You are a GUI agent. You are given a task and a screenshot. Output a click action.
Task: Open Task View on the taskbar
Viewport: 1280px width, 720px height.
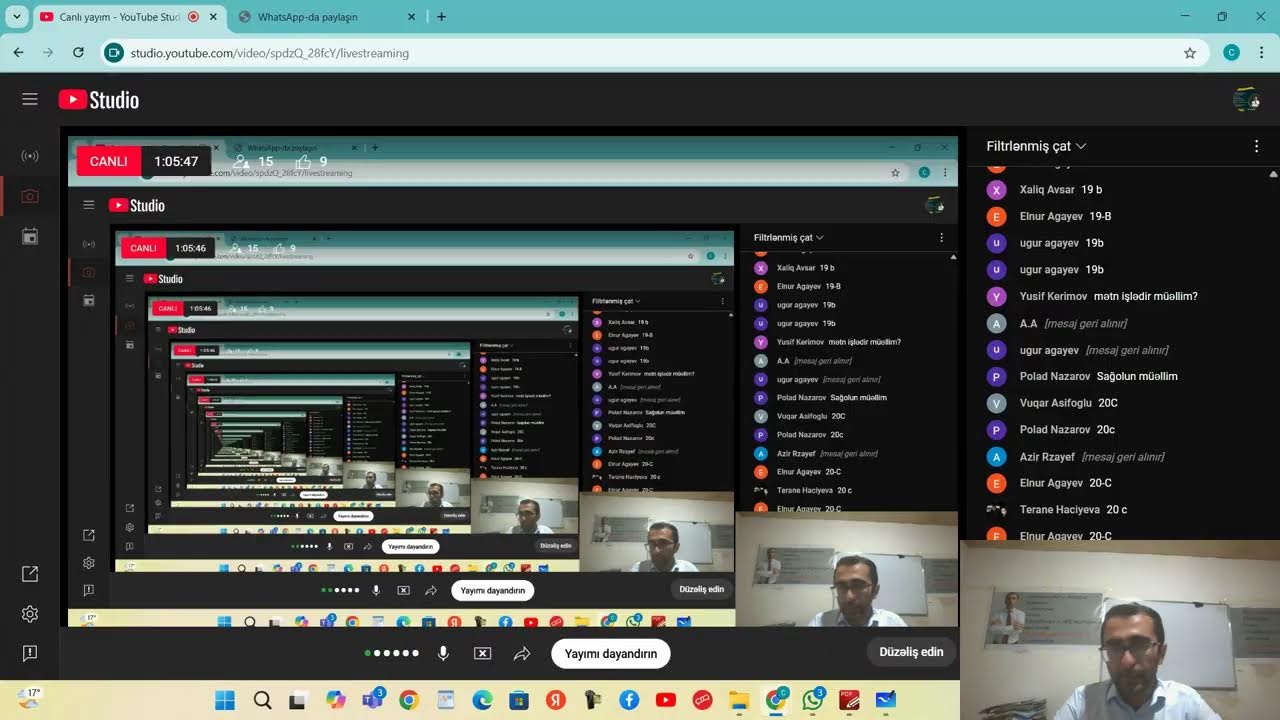pos(298,700)
